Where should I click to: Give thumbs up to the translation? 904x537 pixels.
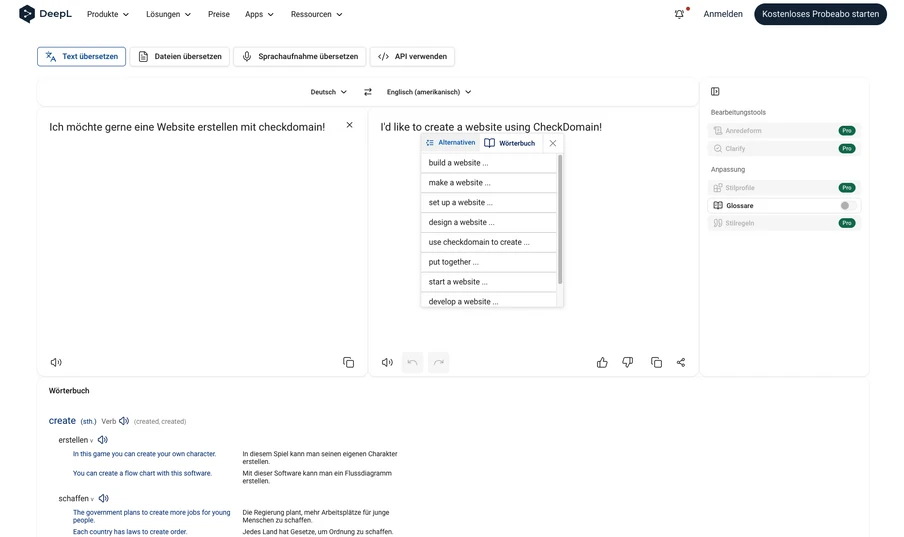click(602, 362)
